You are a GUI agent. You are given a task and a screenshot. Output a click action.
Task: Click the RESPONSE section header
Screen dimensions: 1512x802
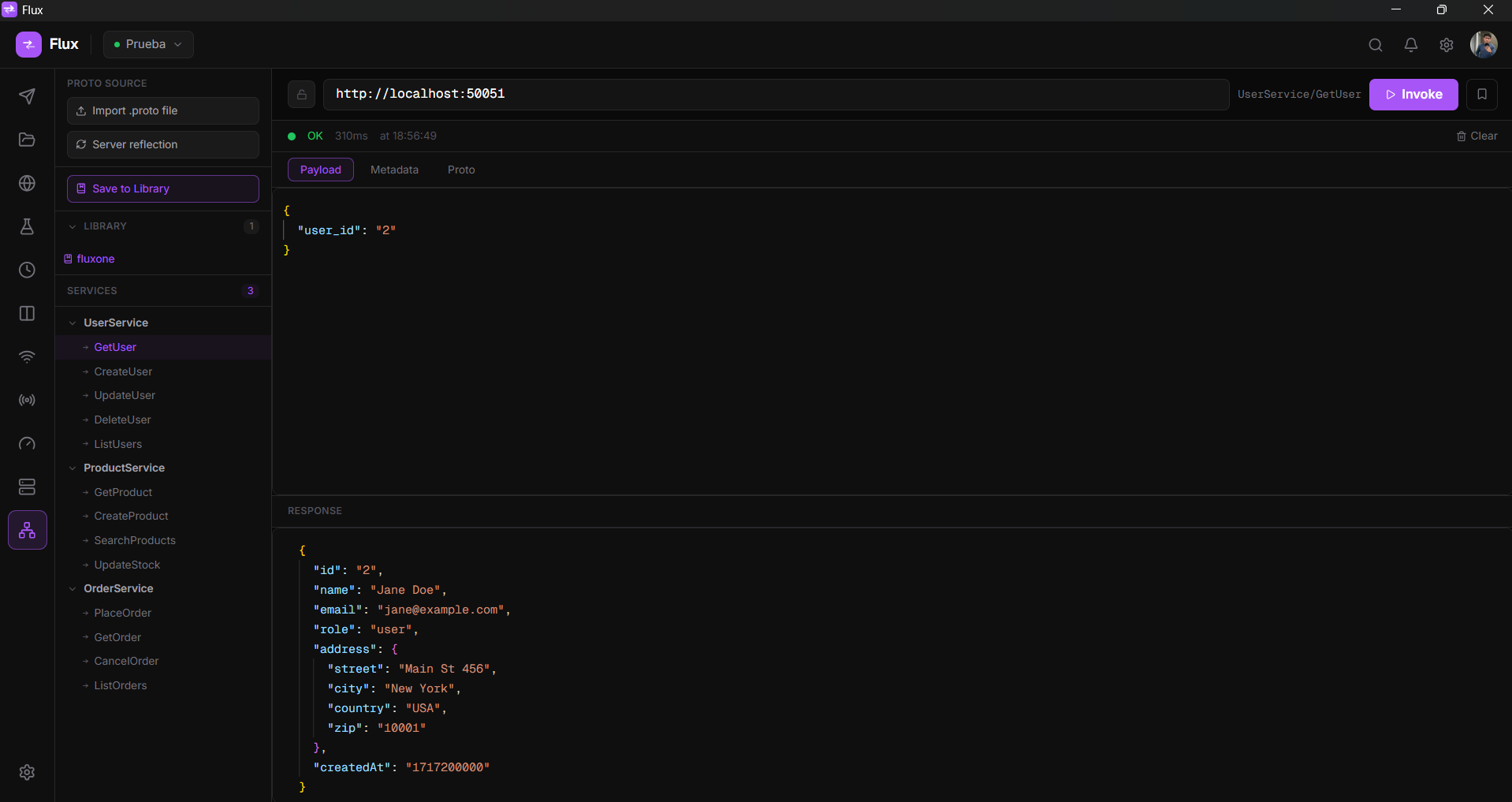point(315,511)
